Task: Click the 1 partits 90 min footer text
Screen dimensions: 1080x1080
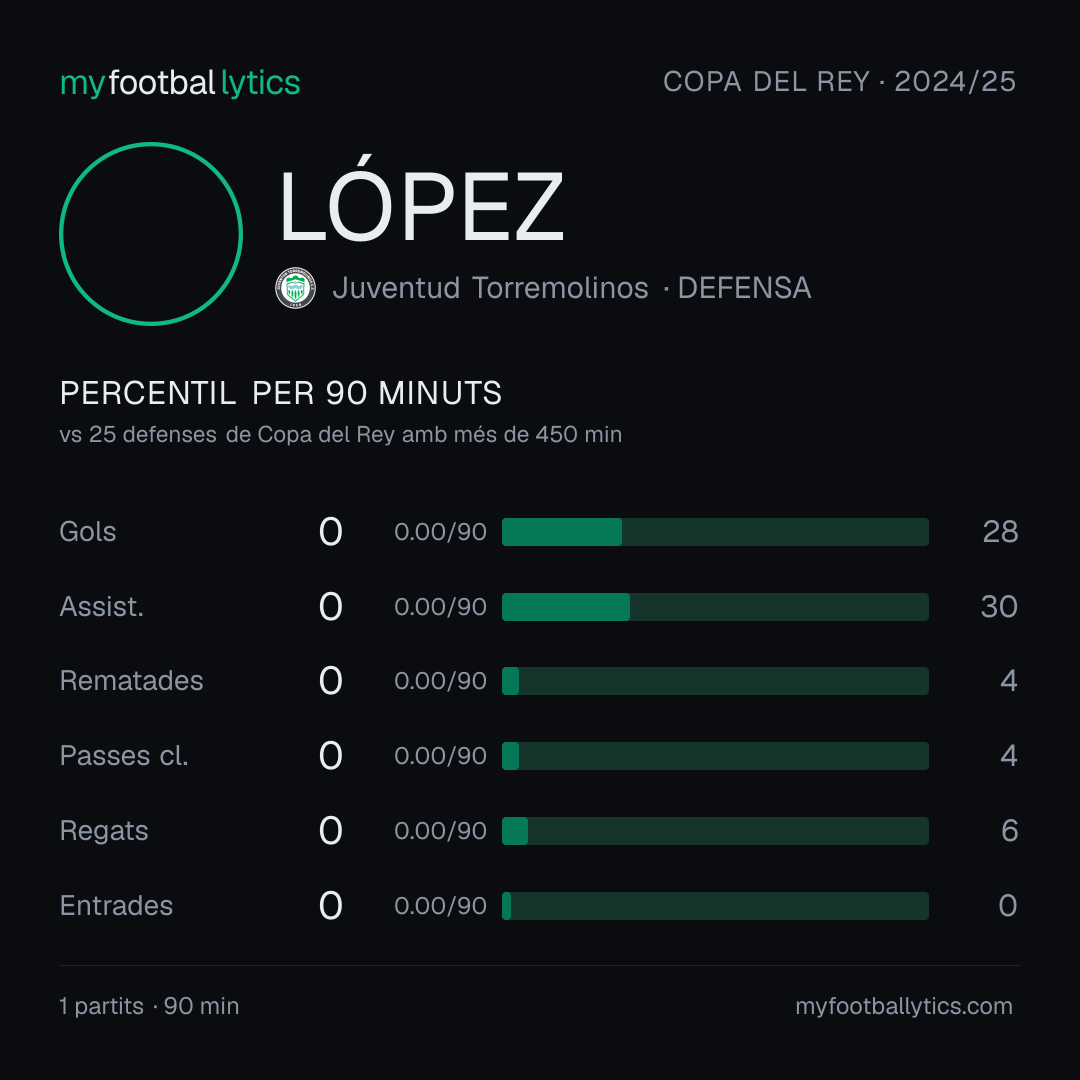Action: tap(149, 1006)
